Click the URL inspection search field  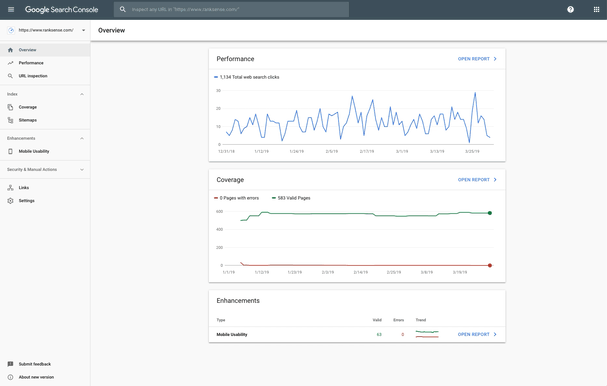point(231,9)
